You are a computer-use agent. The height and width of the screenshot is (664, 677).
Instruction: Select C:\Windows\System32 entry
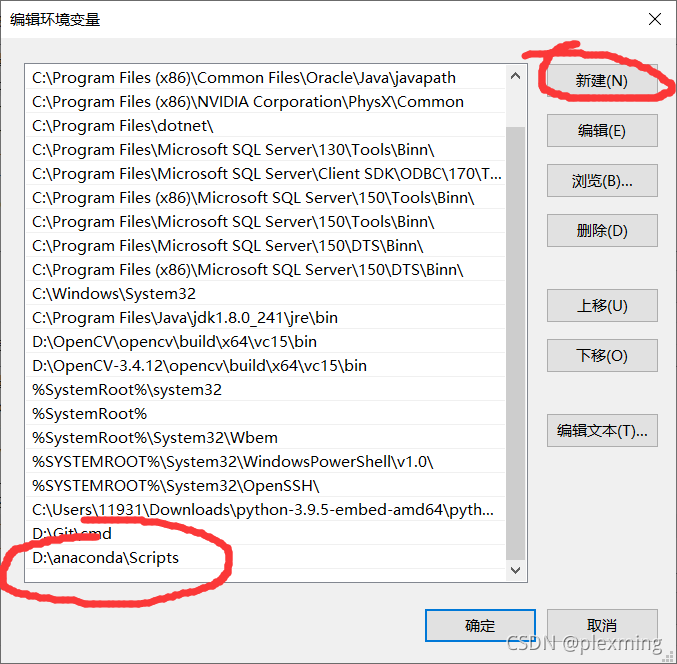265,294
